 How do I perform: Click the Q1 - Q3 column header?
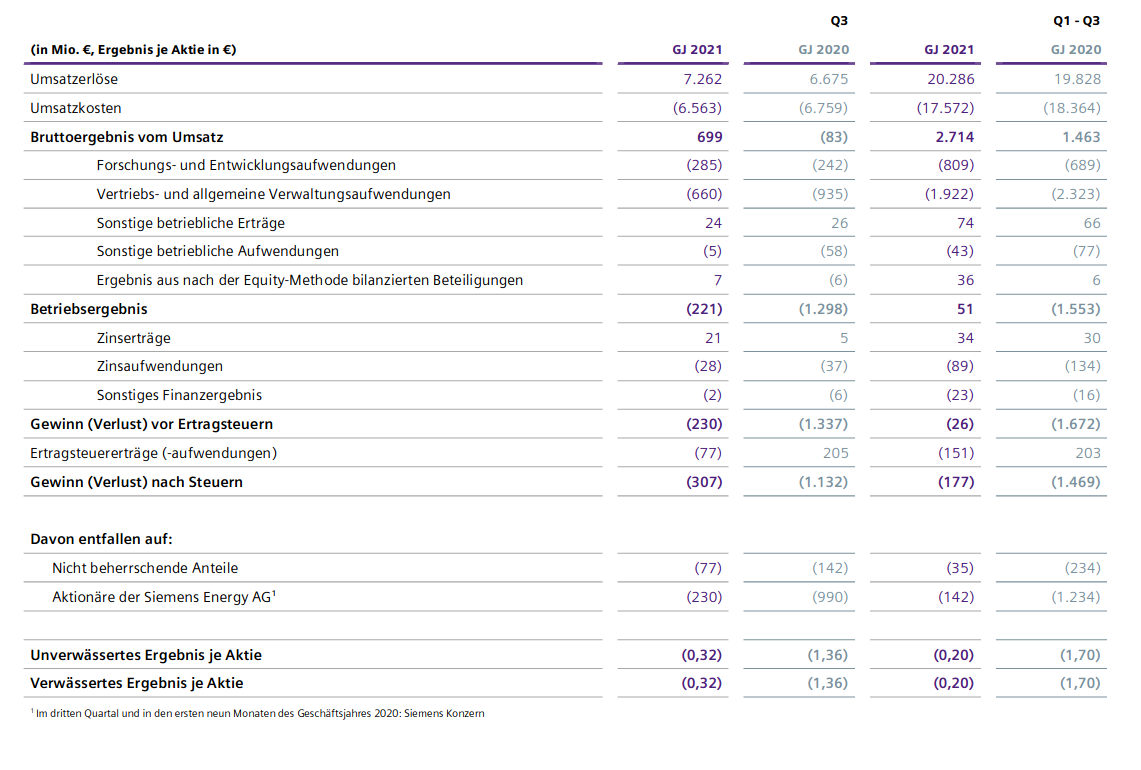point(1077,20)
